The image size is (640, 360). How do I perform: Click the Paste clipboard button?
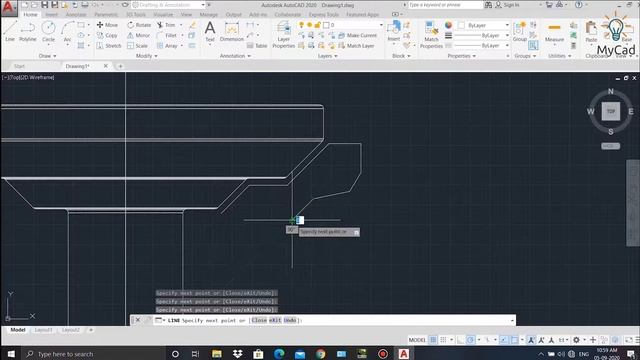click(591, 32)
